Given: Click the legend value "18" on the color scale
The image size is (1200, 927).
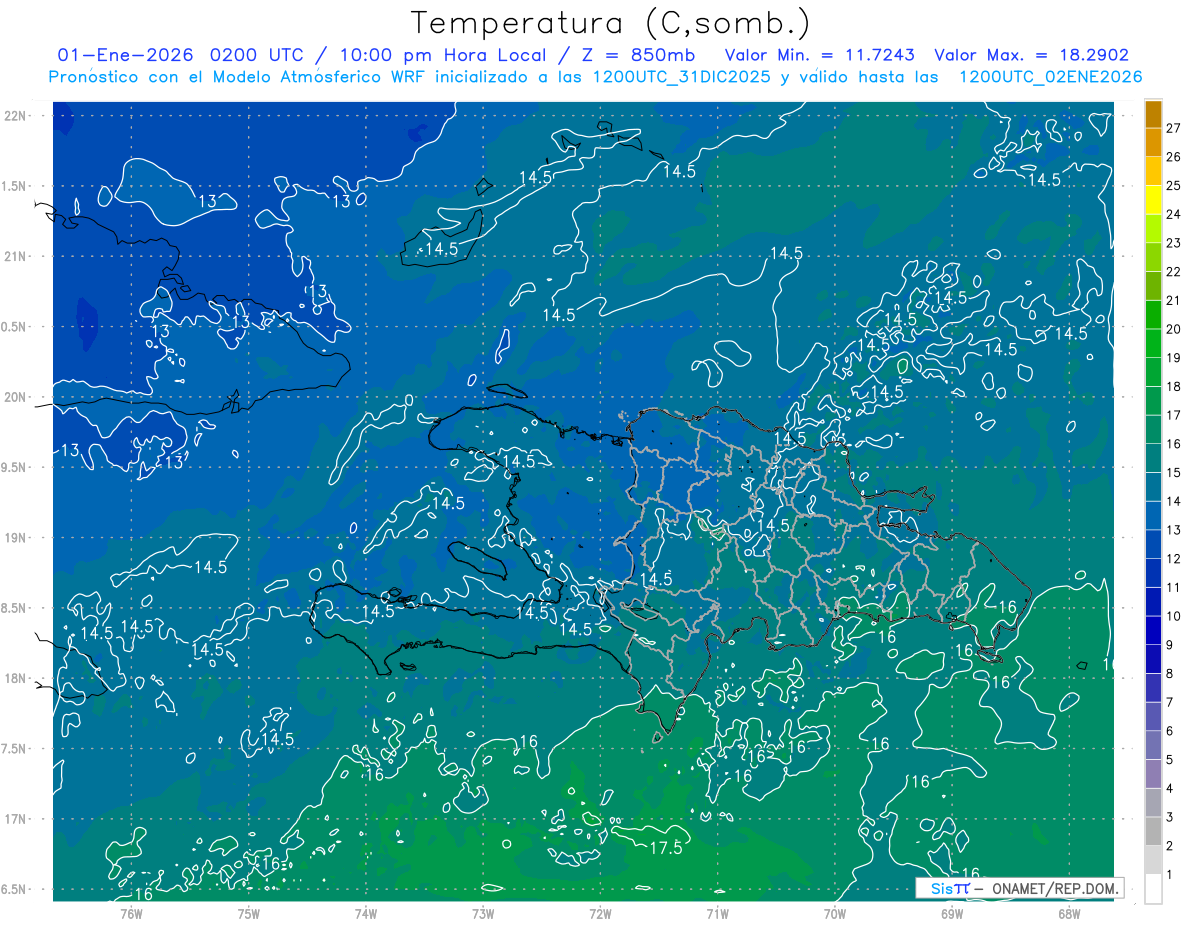Looking at the screenshot, I should (x=1174, y=386).
